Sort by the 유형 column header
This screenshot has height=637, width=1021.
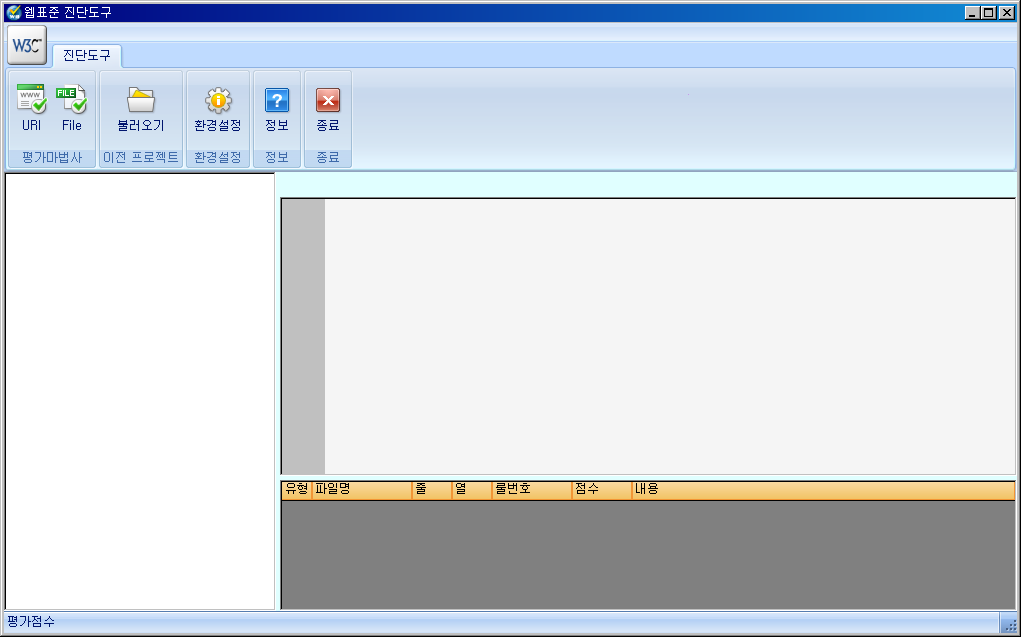click(x=297, y=489)
